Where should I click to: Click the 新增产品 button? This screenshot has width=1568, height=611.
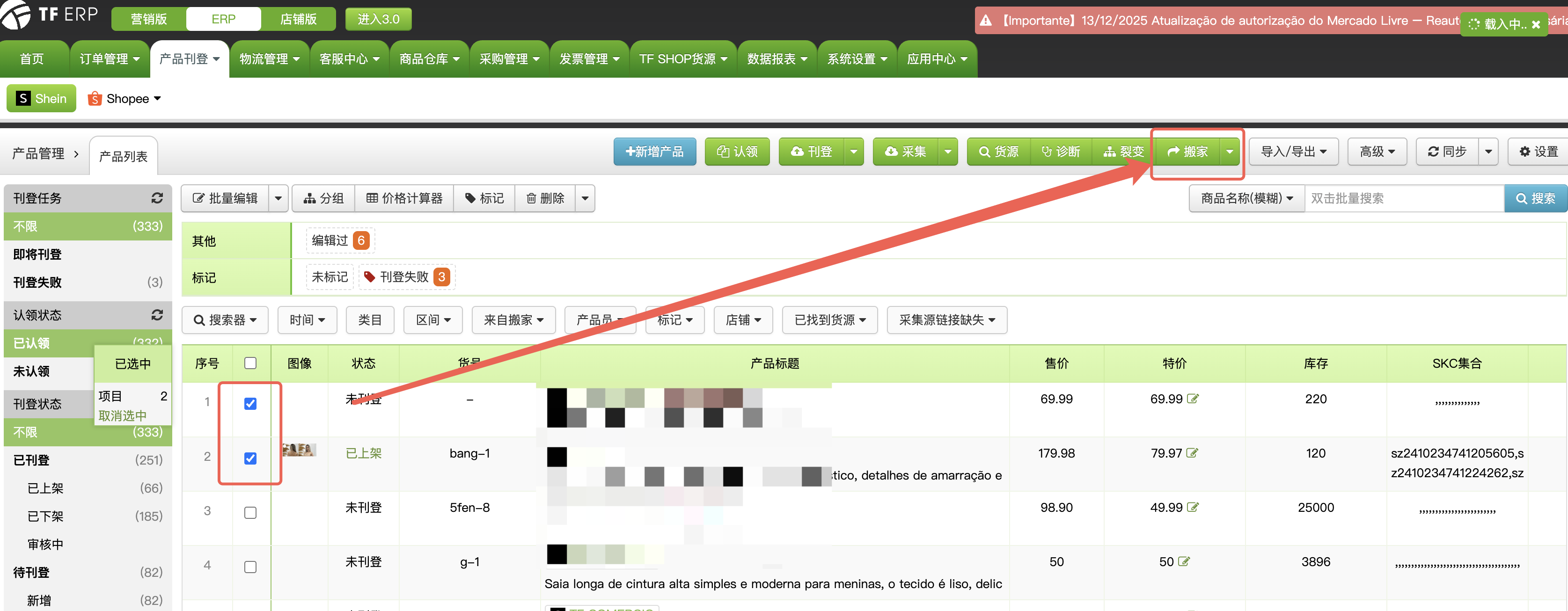(654, 152)
